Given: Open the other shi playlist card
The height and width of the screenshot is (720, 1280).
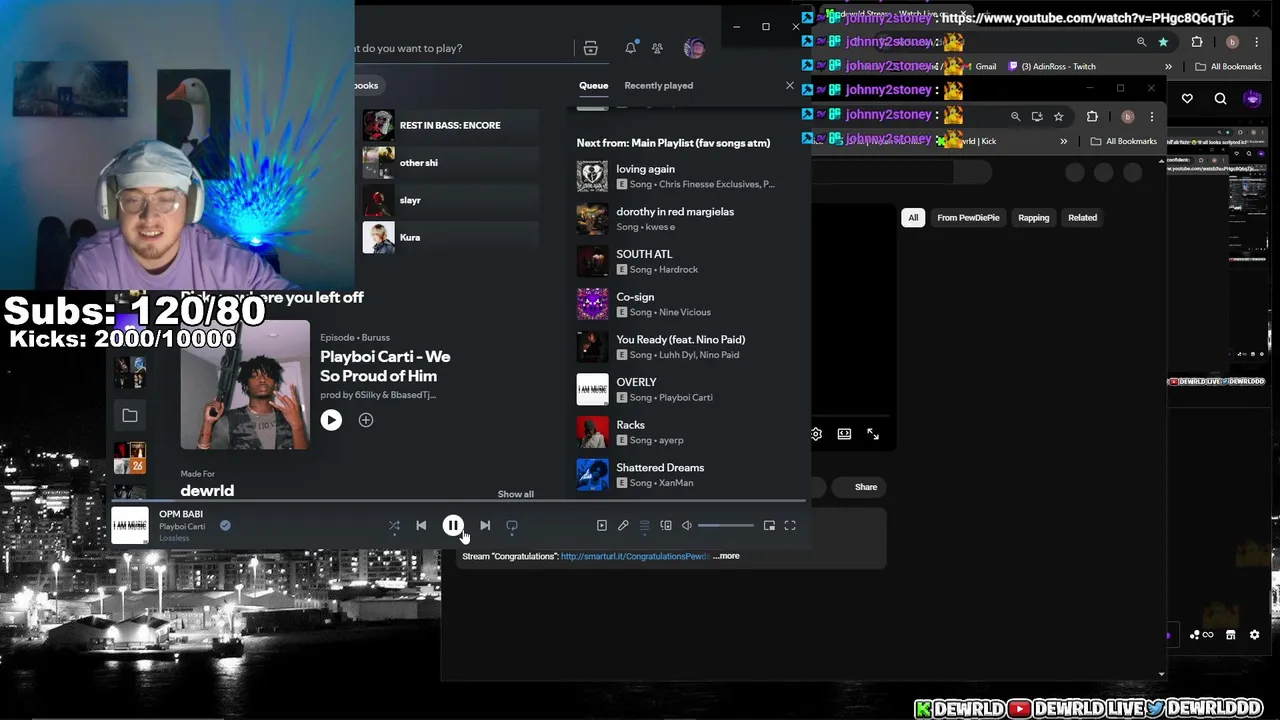Looking at the screenshot, I should (450, 162).
